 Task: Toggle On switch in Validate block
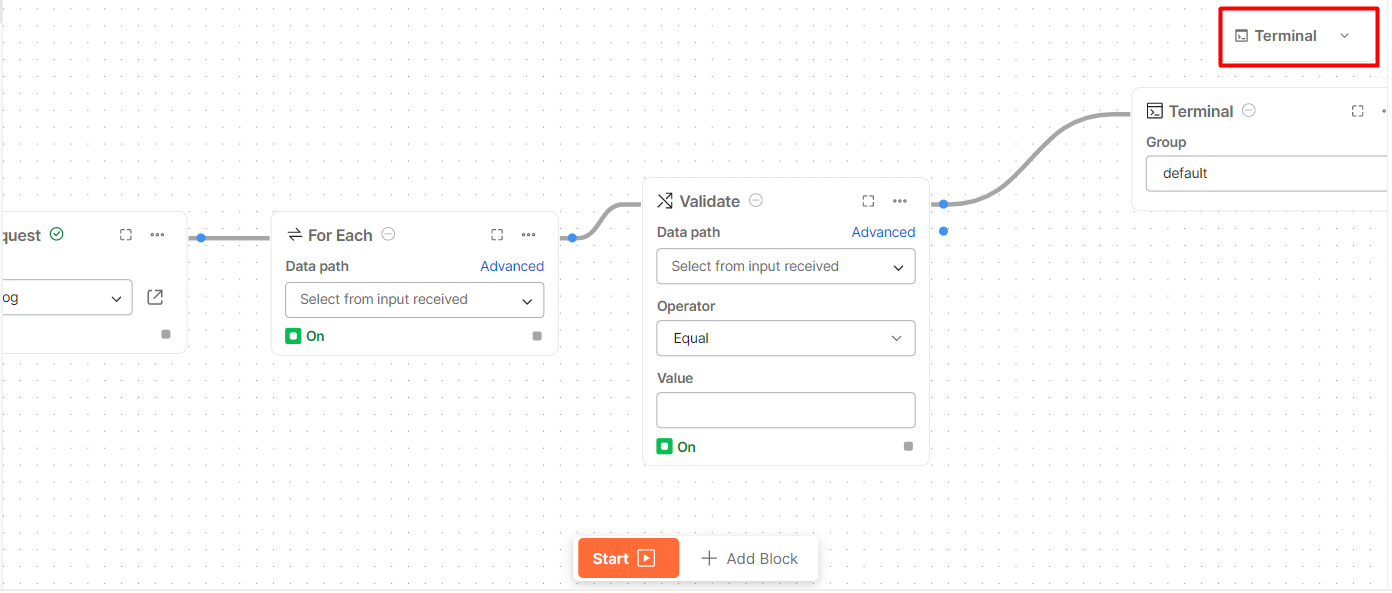665,447
